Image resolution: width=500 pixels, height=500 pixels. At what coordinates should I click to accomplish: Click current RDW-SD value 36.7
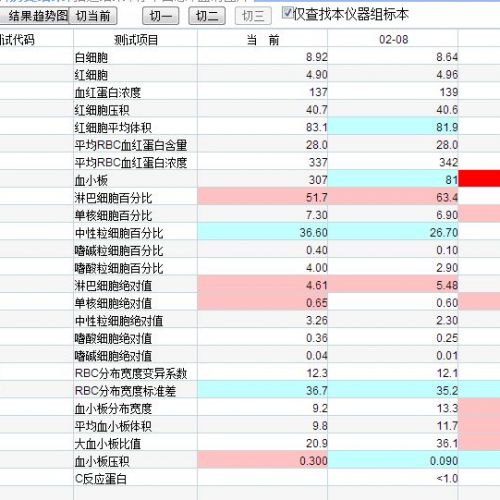tap(317, 391)
